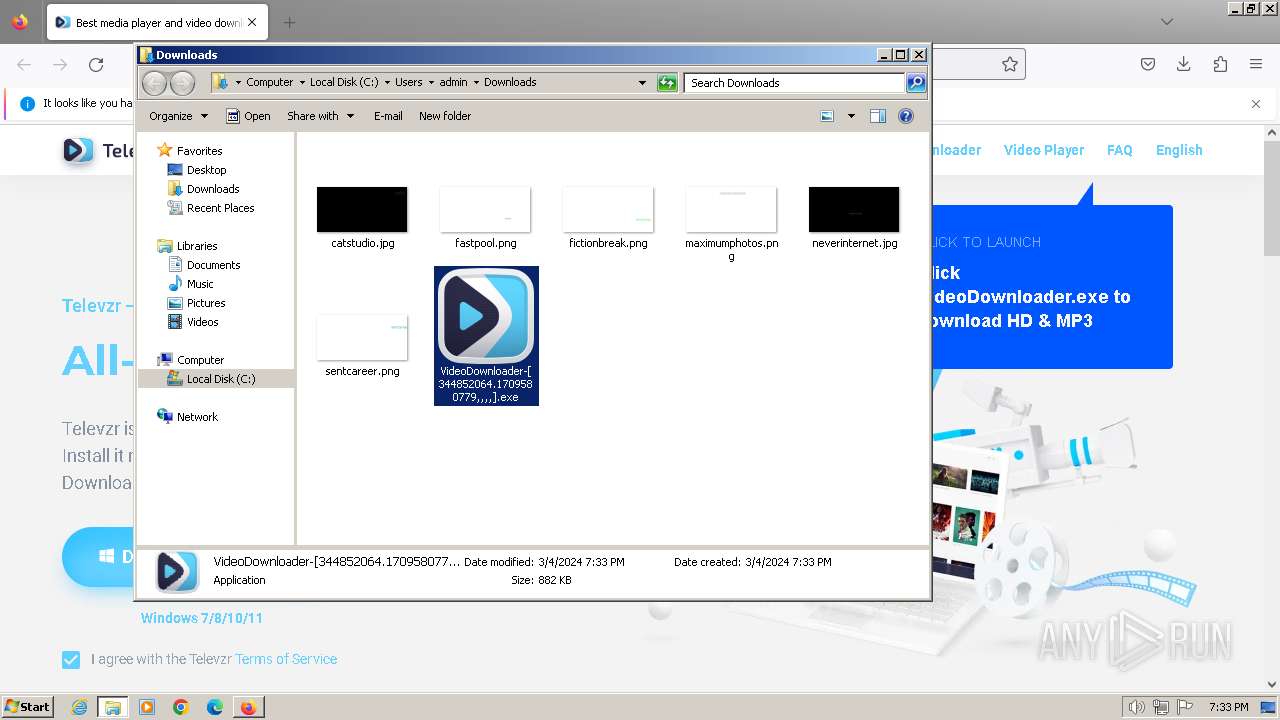The width and height of the screenshot is (1280, 720).
Task: Click Video Player link on Televzr page
Action: (x=1044, y=150)
